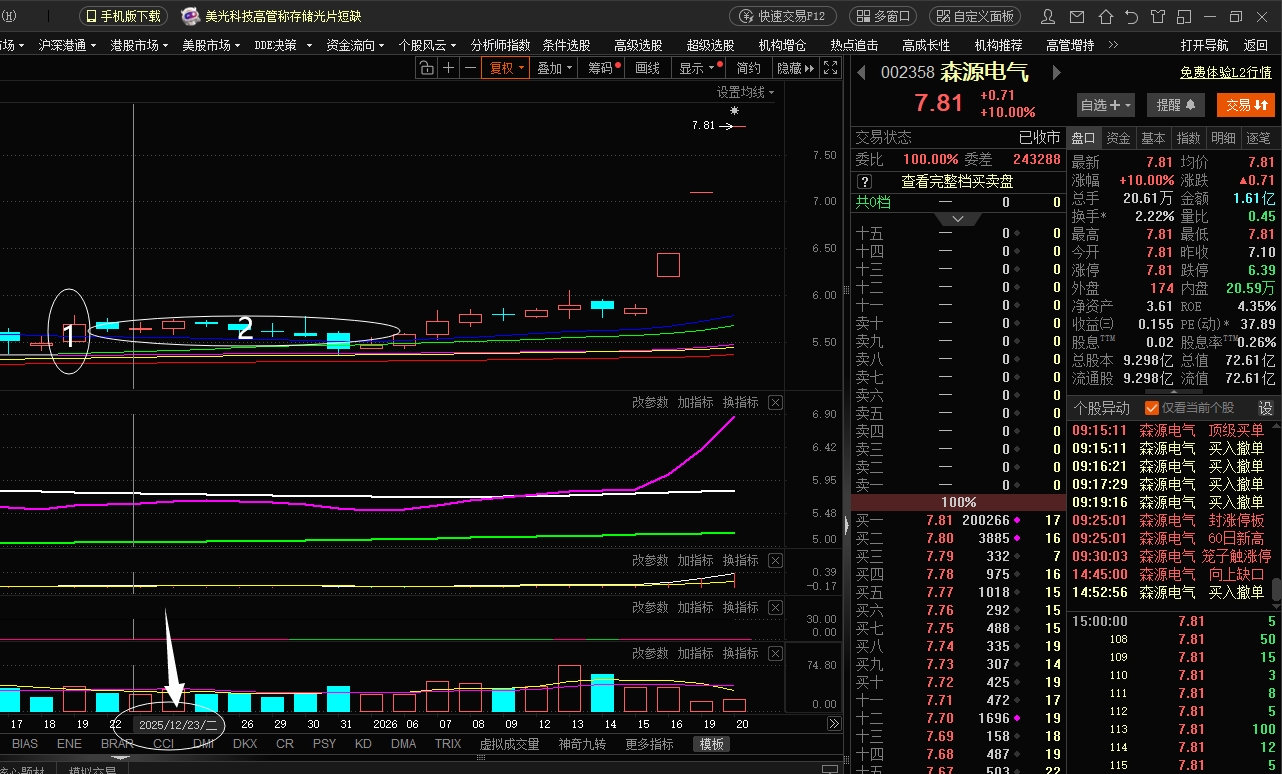Open 资金流向 menu dropdown
Screen dimensions: 1282x774
[x=355, y=45]
